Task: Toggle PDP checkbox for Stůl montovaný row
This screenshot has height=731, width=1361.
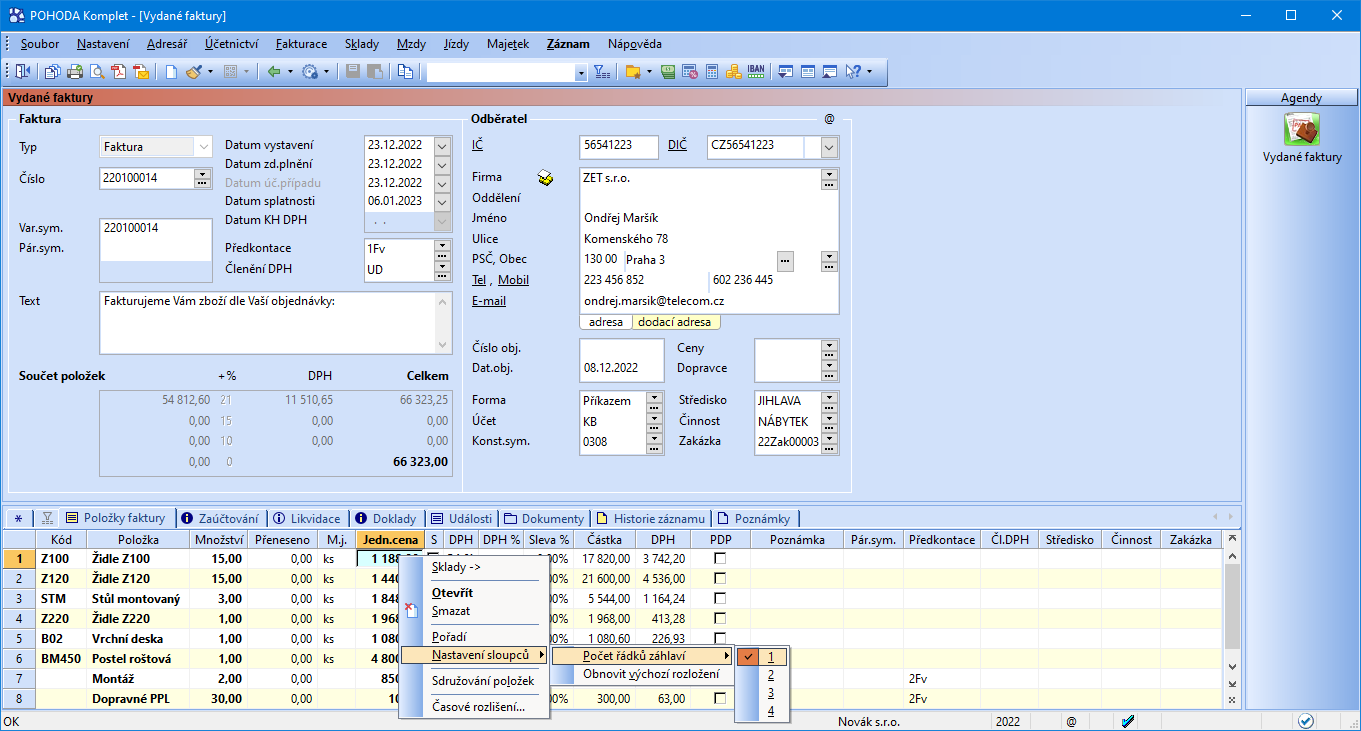Action: 720,599
